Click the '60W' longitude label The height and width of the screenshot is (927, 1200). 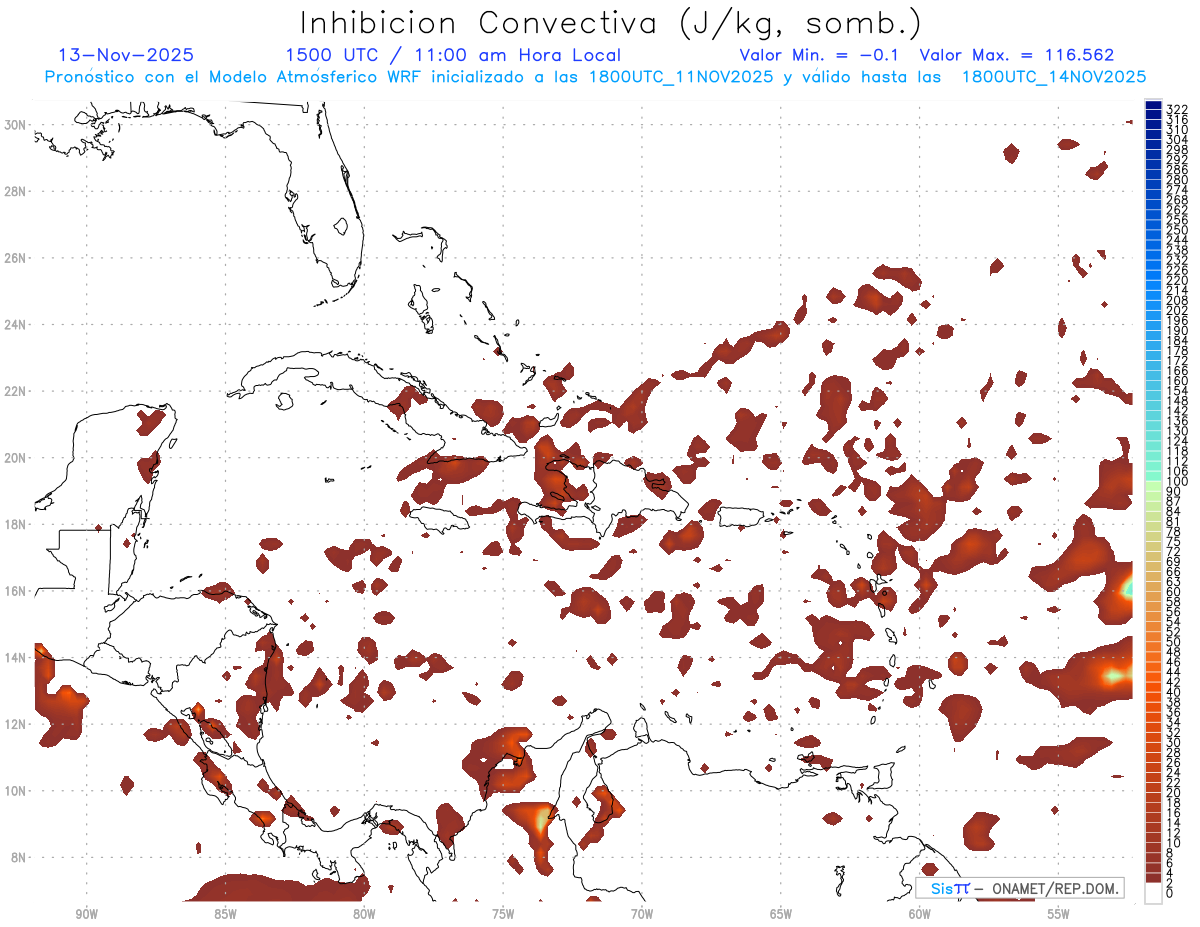point(920,914)
